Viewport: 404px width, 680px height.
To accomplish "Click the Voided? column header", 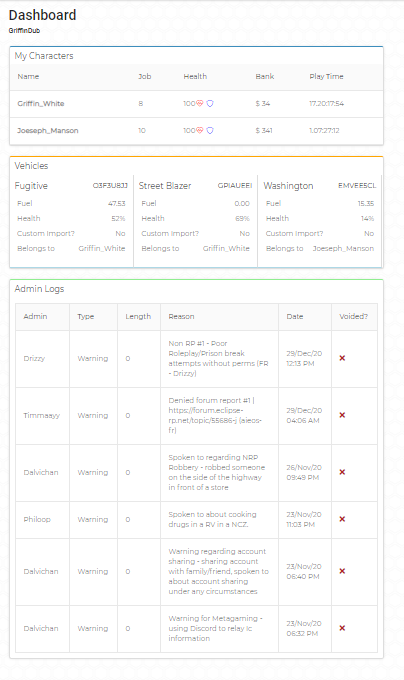I will pos(353,317).
